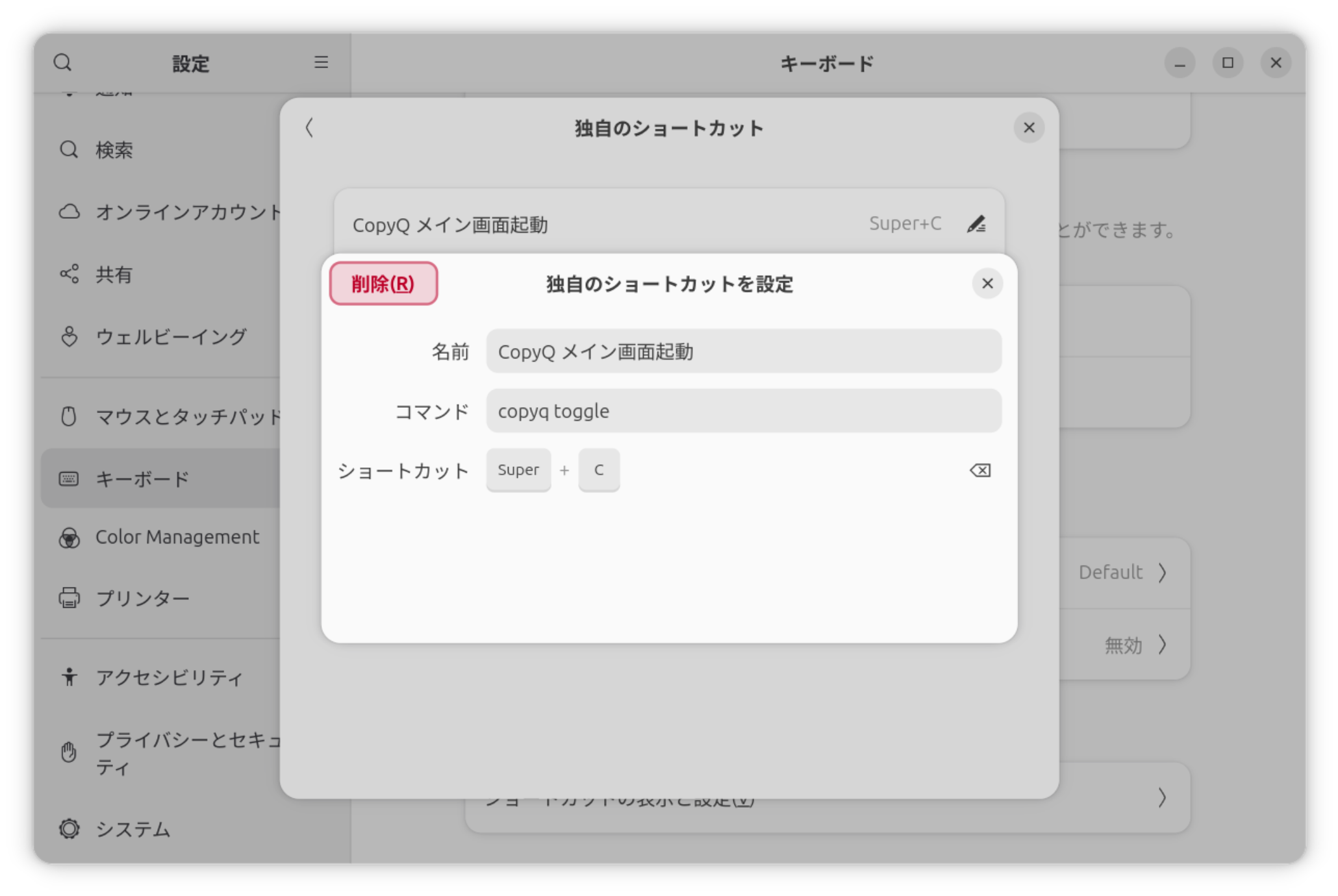Click the Super key cap
Screen dimensions: 1338x896
(518, 470)
